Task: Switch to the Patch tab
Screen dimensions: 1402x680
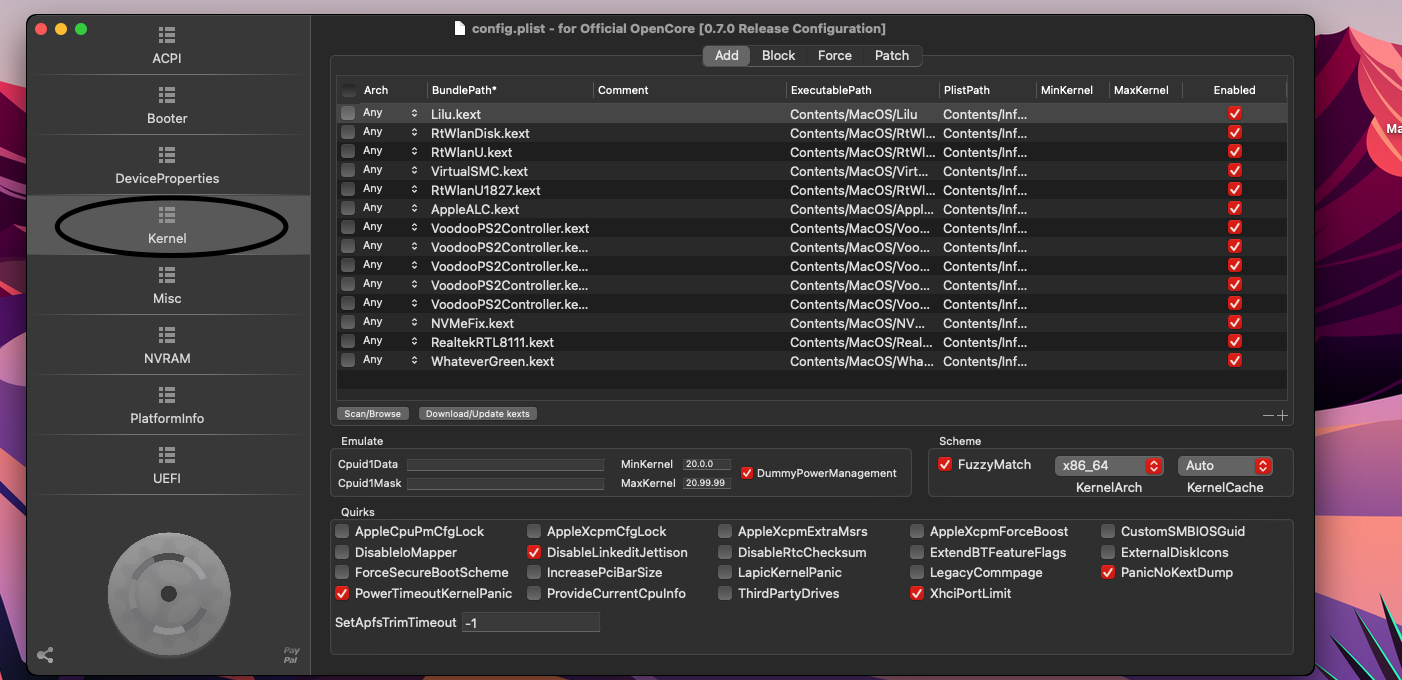Action: (892, 56)
